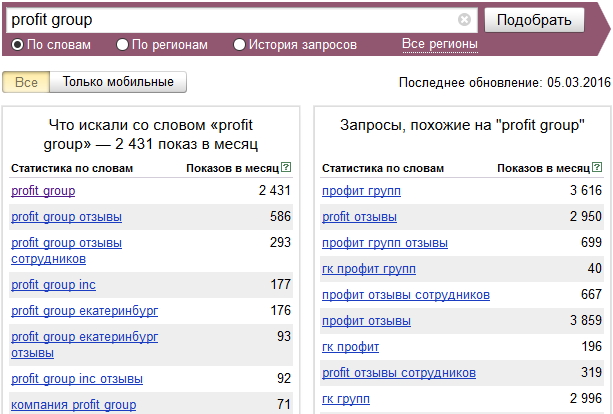Open the профит групп link

click(361, 191)
